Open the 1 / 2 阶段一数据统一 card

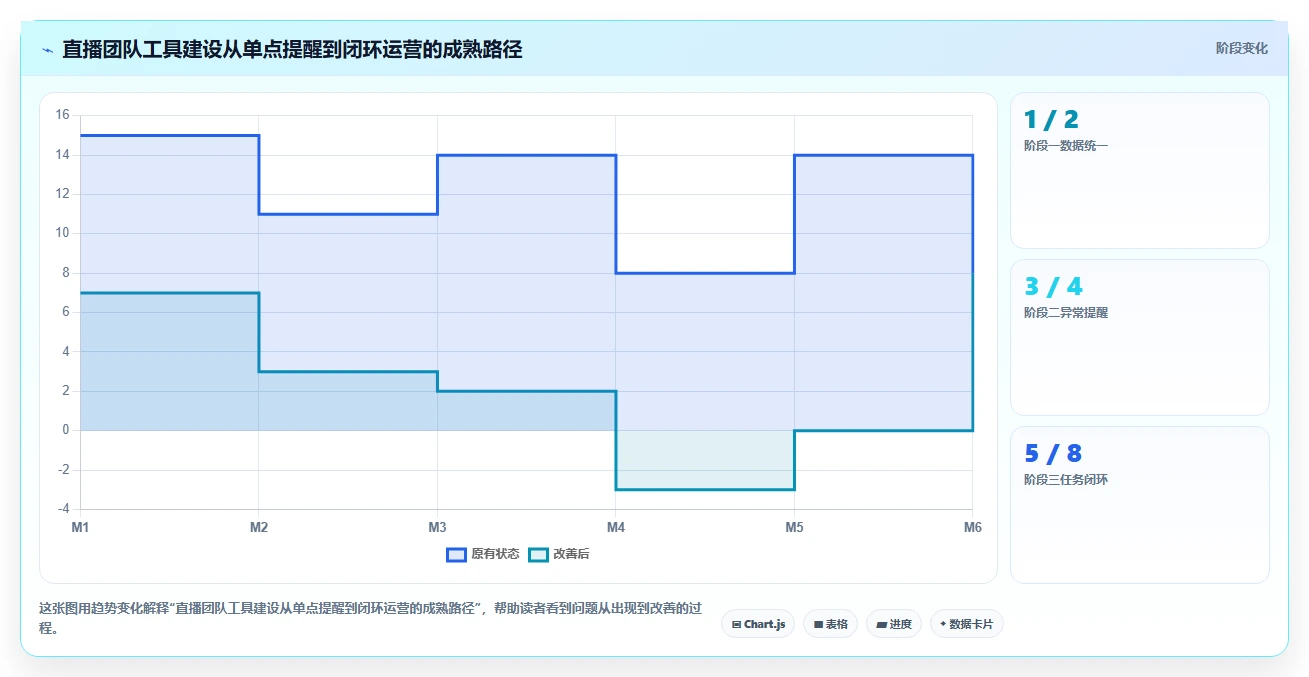point(1140,170)
